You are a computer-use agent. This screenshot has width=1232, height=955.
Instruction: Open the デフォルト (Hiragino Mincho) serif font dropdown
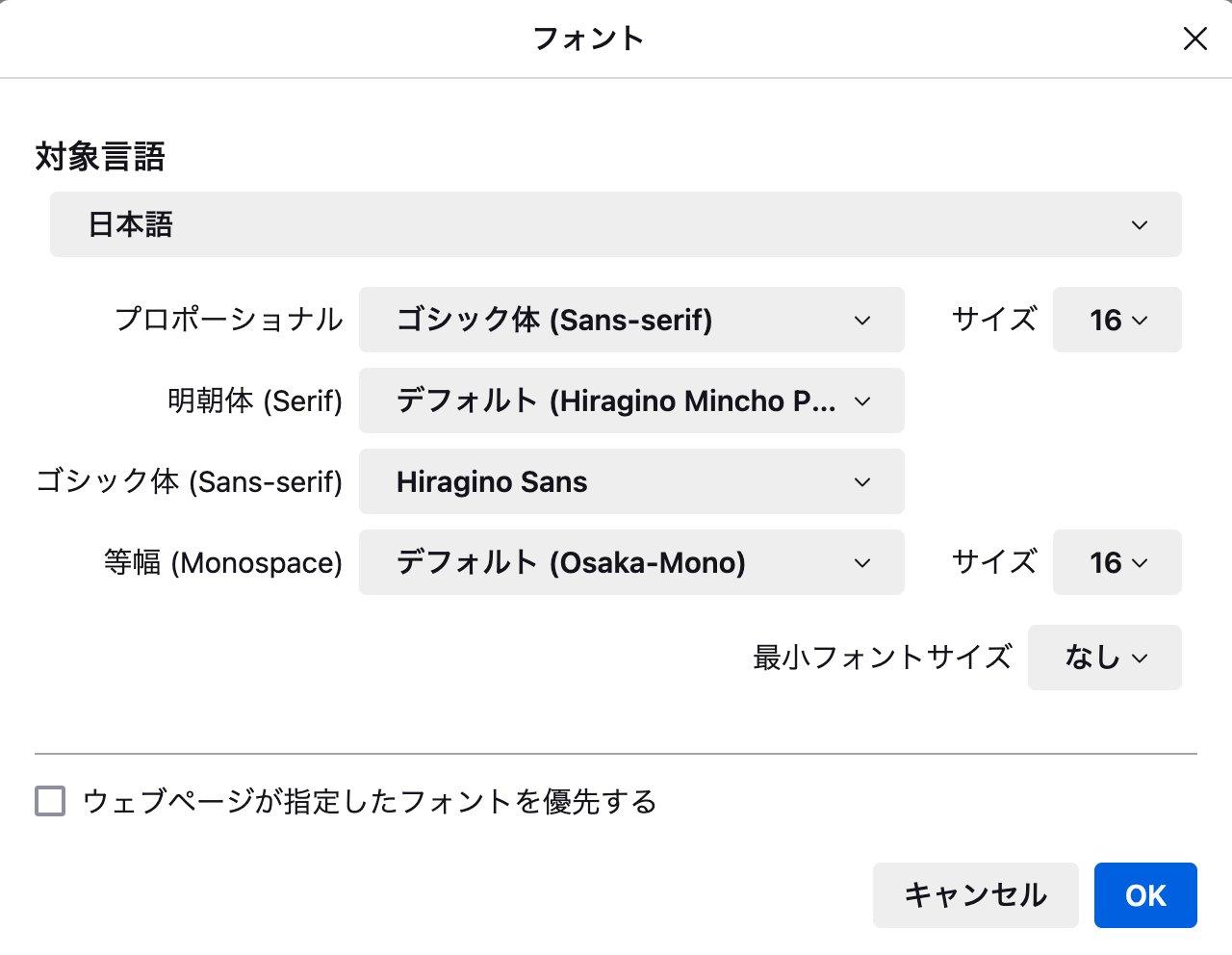click(x=630, y=400)
